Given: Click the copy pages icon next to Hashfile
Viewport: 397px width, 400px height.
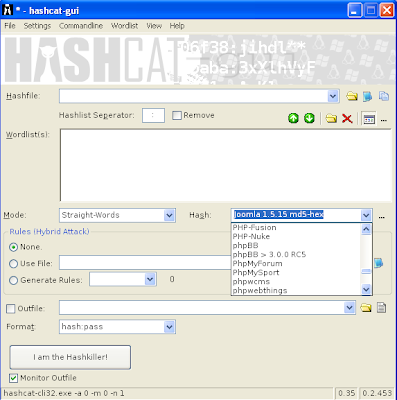Looking at the screenshot, I should pyautogui.click(x=384, y=96).
